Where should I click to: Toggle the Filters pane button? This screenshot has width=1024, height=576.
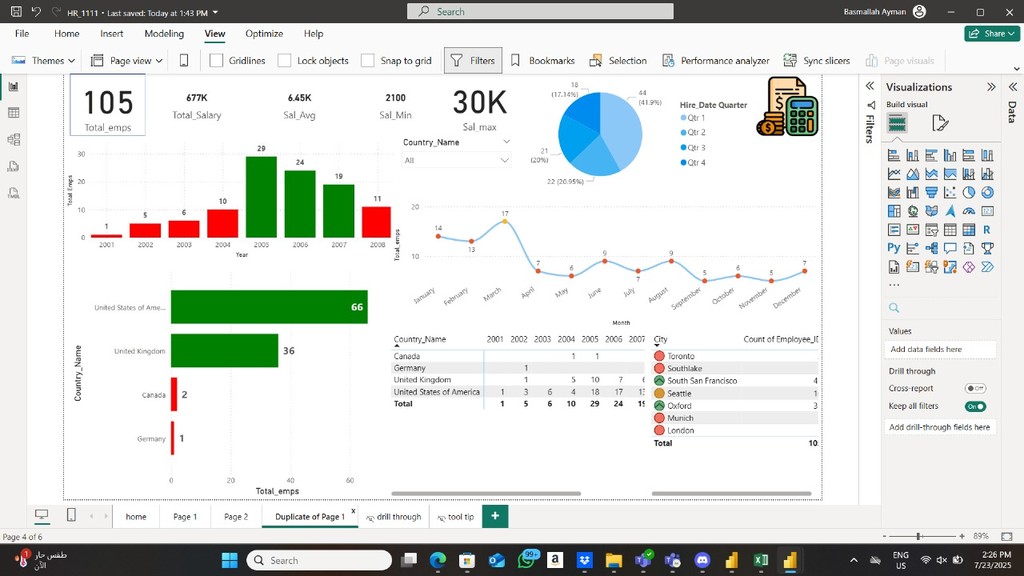click(x=472, y=61)
